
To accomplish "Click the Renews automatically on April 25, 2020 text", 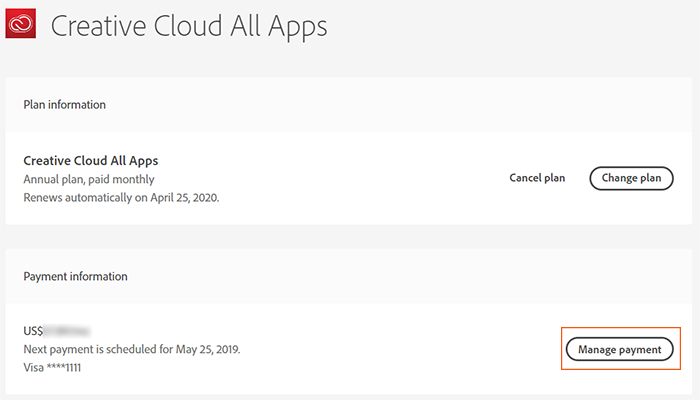I will pos(121,197).
